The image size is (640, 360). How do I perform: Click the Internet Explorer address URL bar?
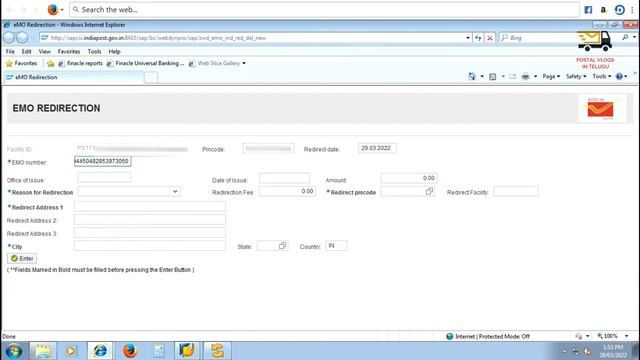point(252,38)
